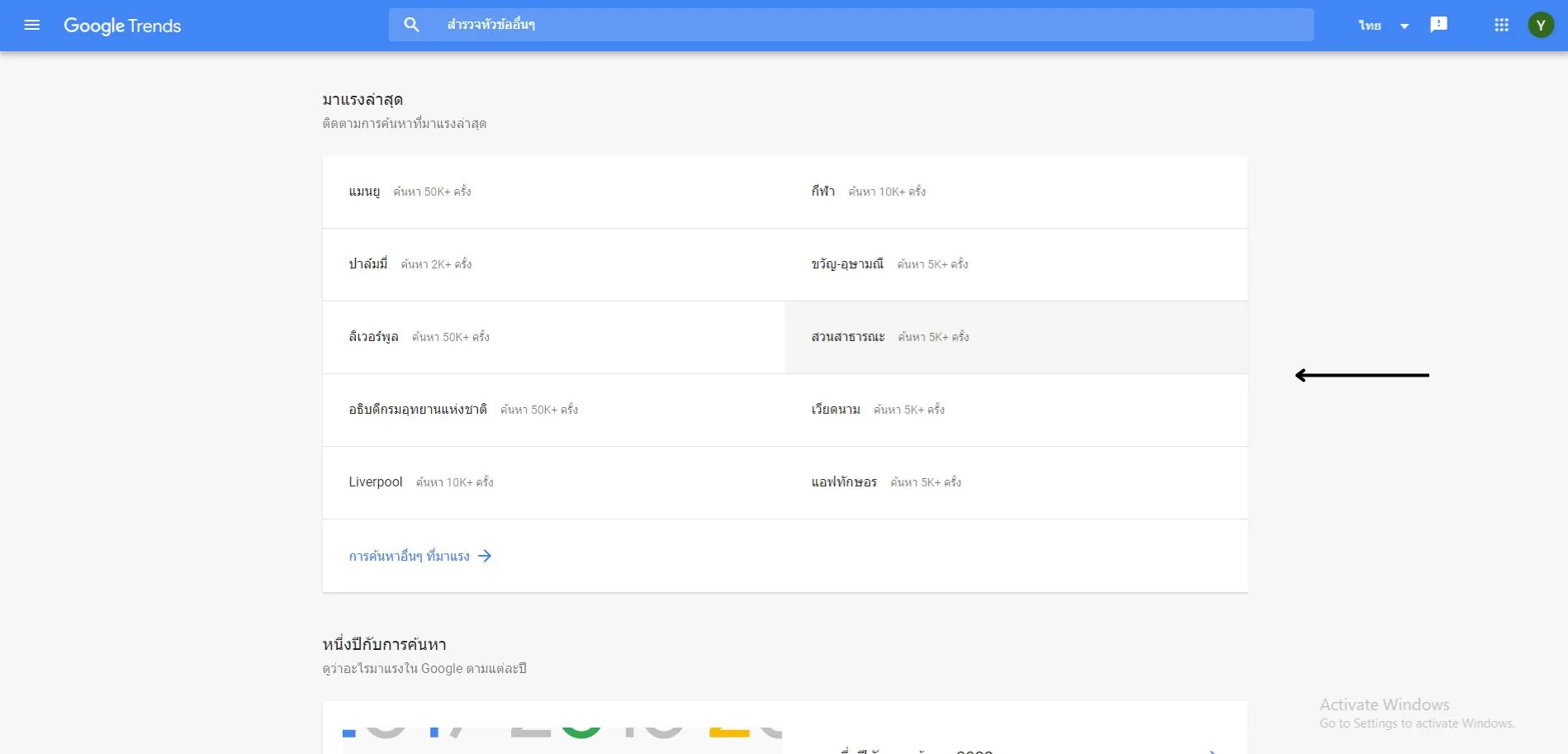Image resolution: width=1568 pixels, height=754 pixels.
Task: Open trending search แมนยู
Action: coord(364,192)
